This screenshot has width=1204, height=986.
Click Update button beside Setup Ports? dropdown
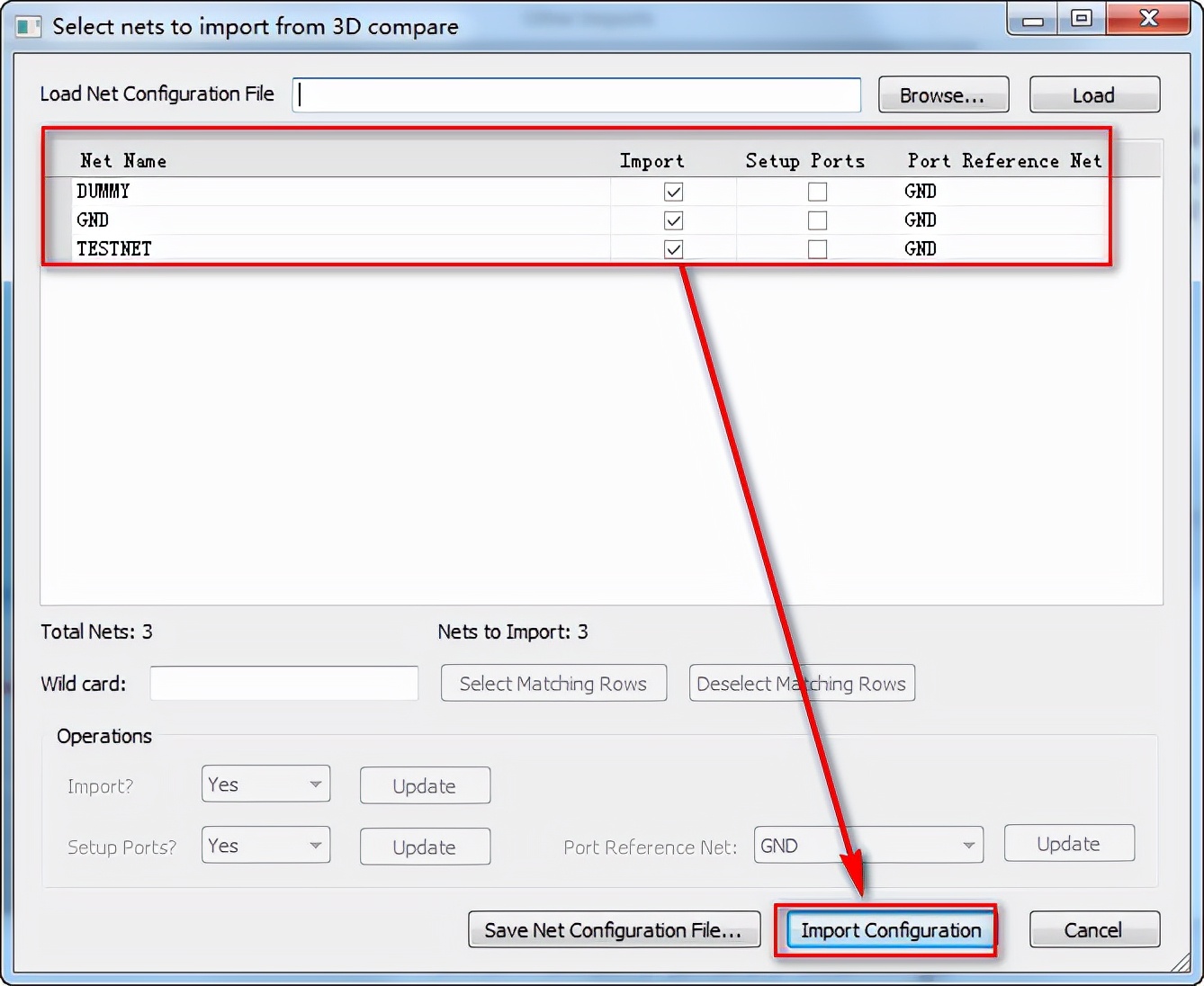coord(425,847)
